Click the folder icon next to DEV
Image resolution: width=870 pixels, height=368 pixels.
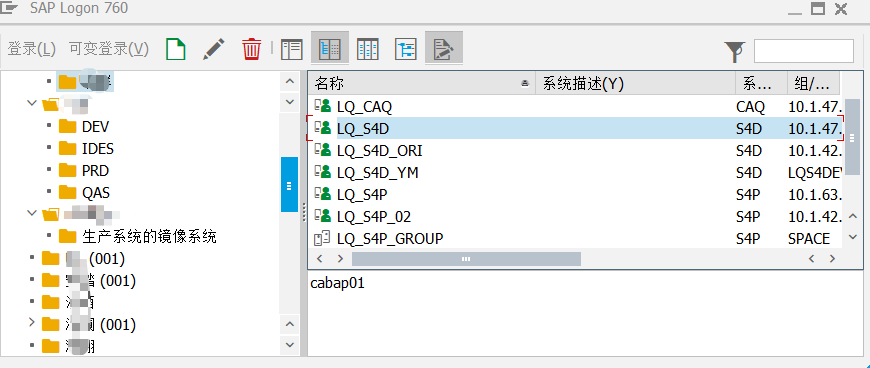(68, 127)
